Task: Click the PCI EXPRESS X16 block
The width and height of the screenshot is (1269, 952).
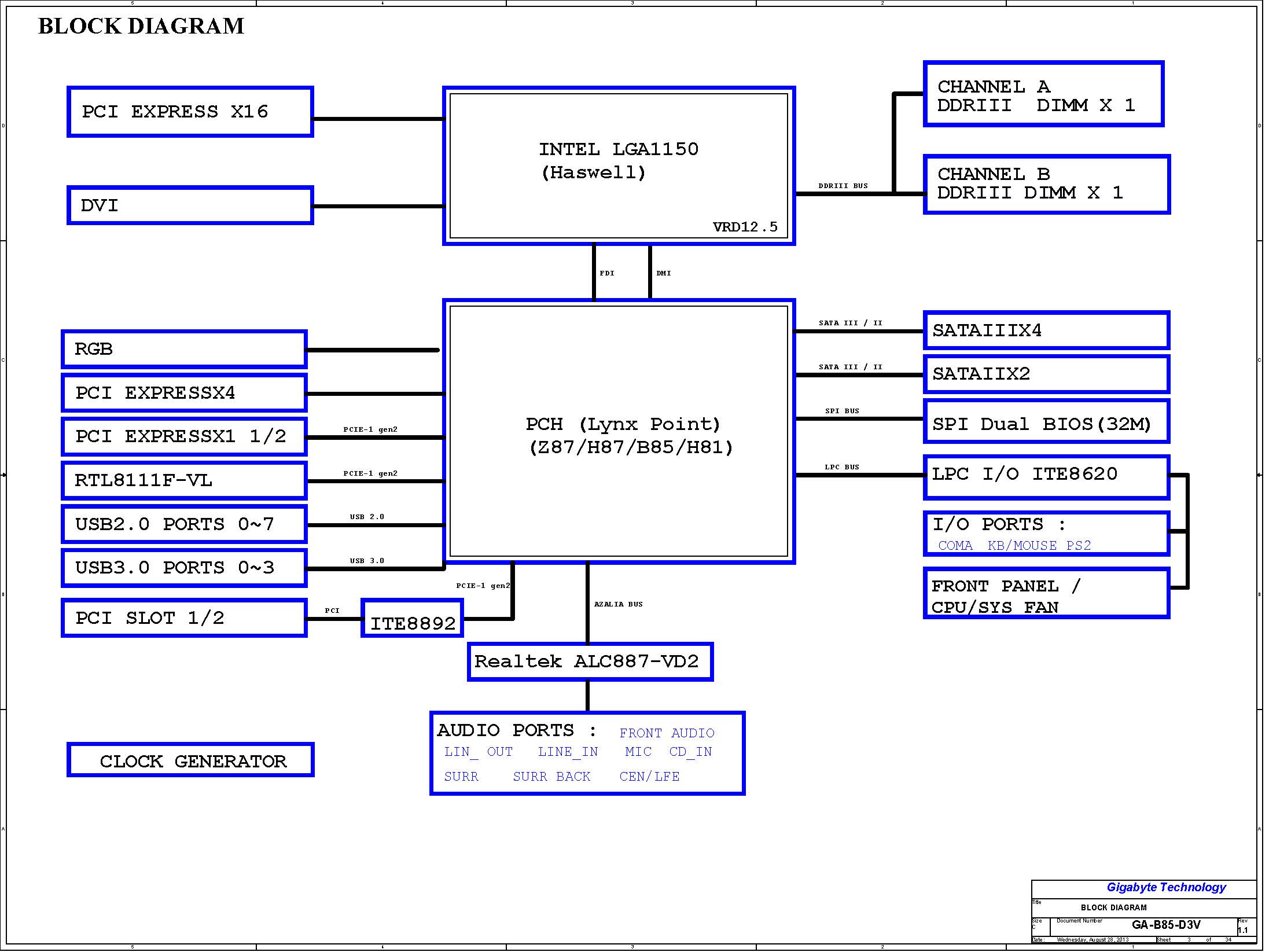Action: (190, 112)
